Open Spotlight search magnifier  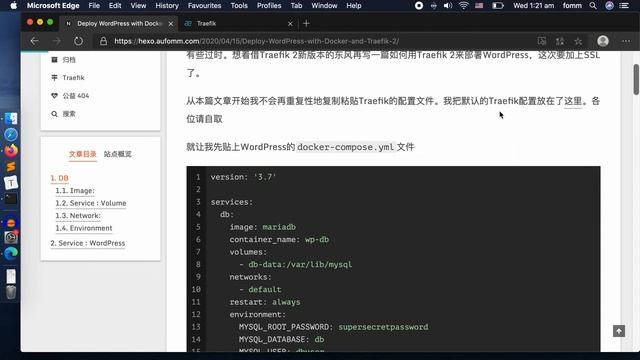pos(593,6)
